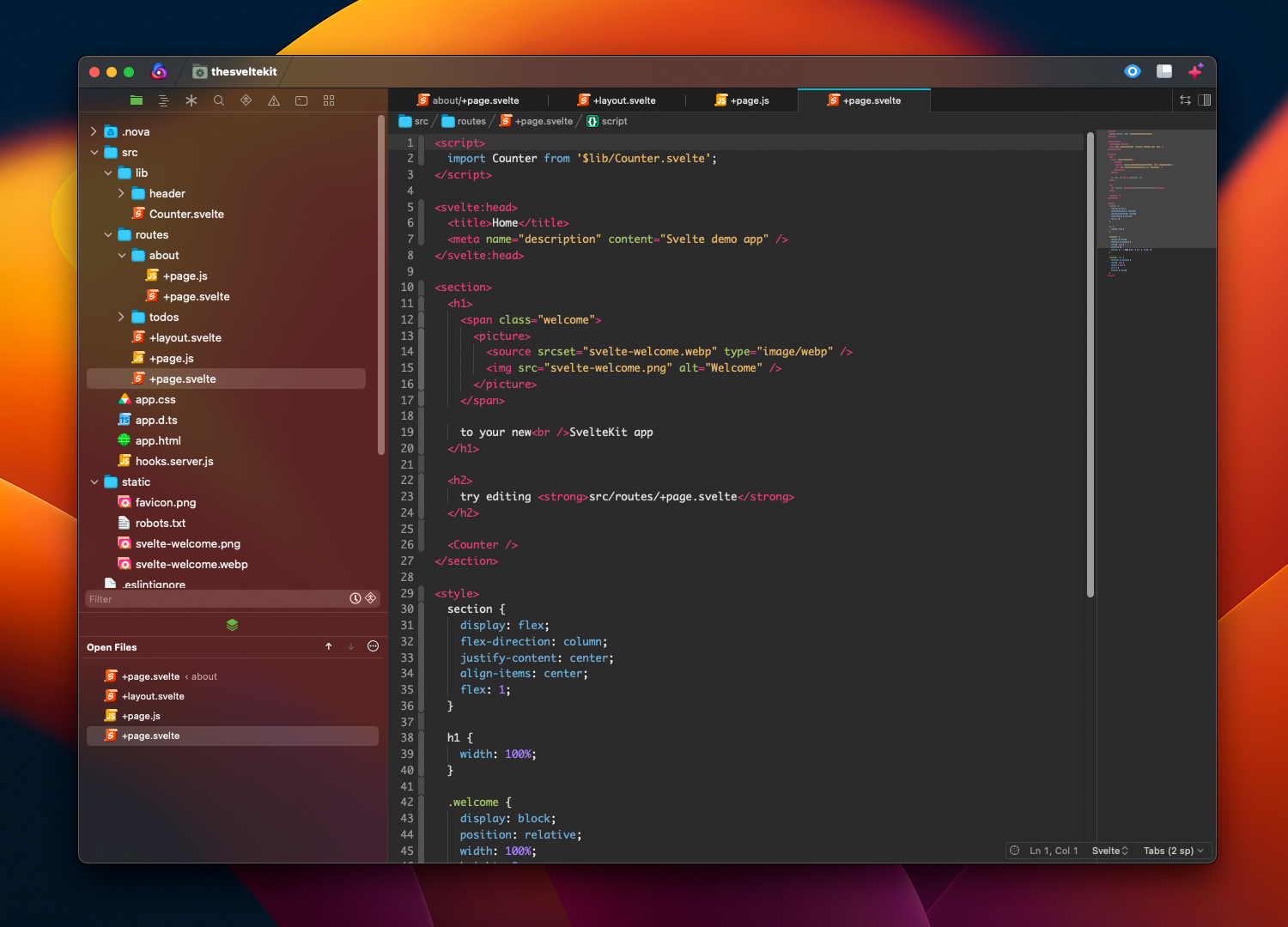Collapse the routes folder
The height and width of the screenshot is (927, 1288).
coord(108,234)
